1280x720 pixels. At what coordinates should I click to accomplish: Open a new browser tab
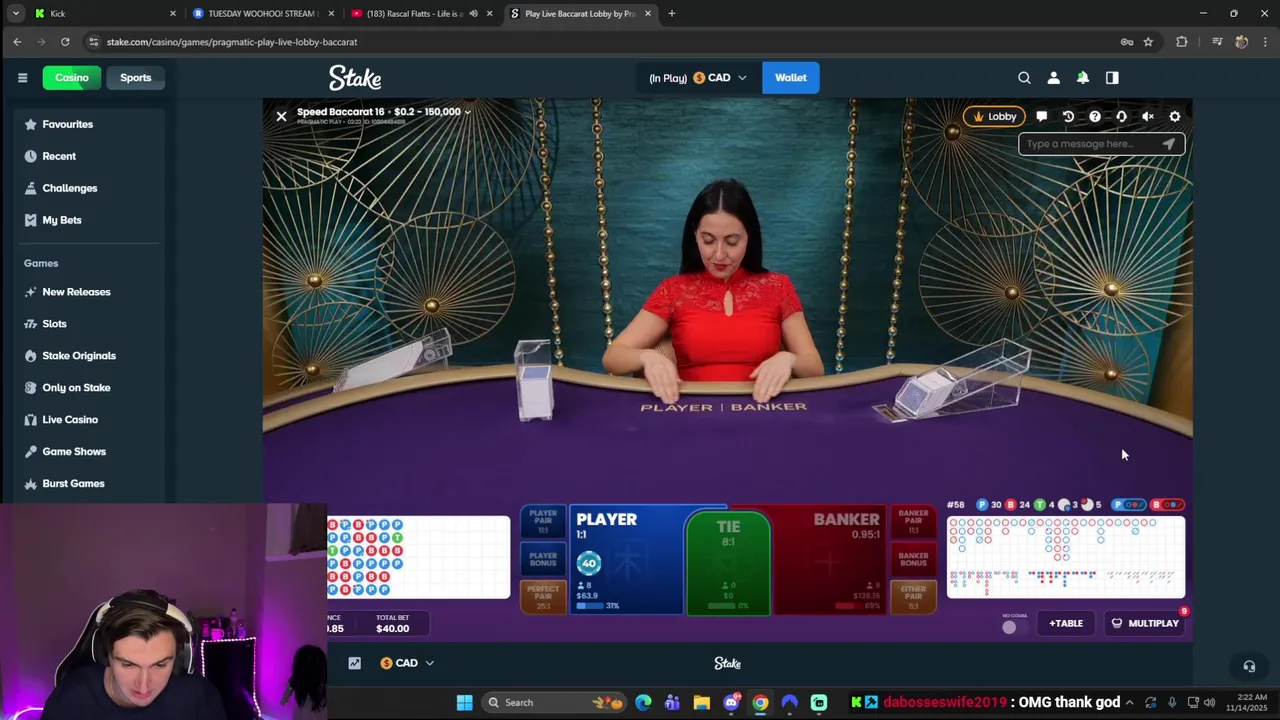click(671, 14)
